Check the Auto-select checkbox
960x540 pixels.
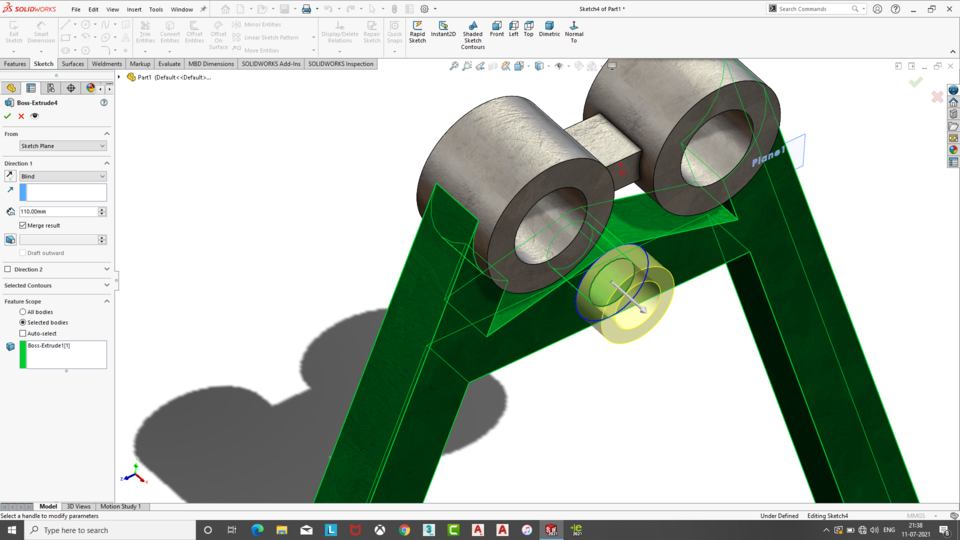pyautogui.click(x=23, y=334)
